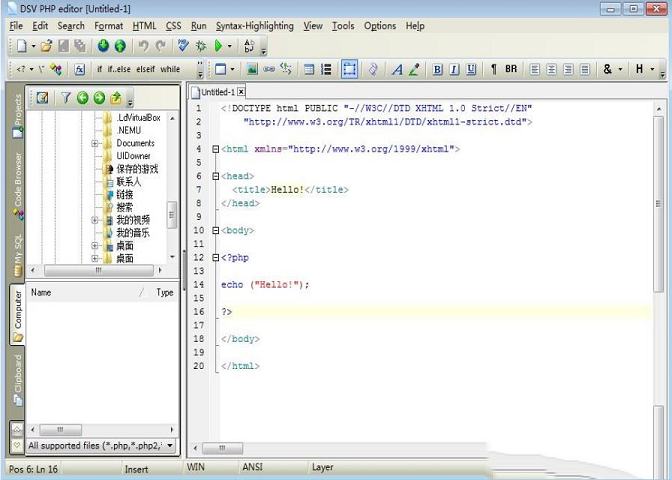The height and width of the screenshot is (480, 672).
Task: Expand the 我的视频 folder node
Action: [x=95, y=220]
